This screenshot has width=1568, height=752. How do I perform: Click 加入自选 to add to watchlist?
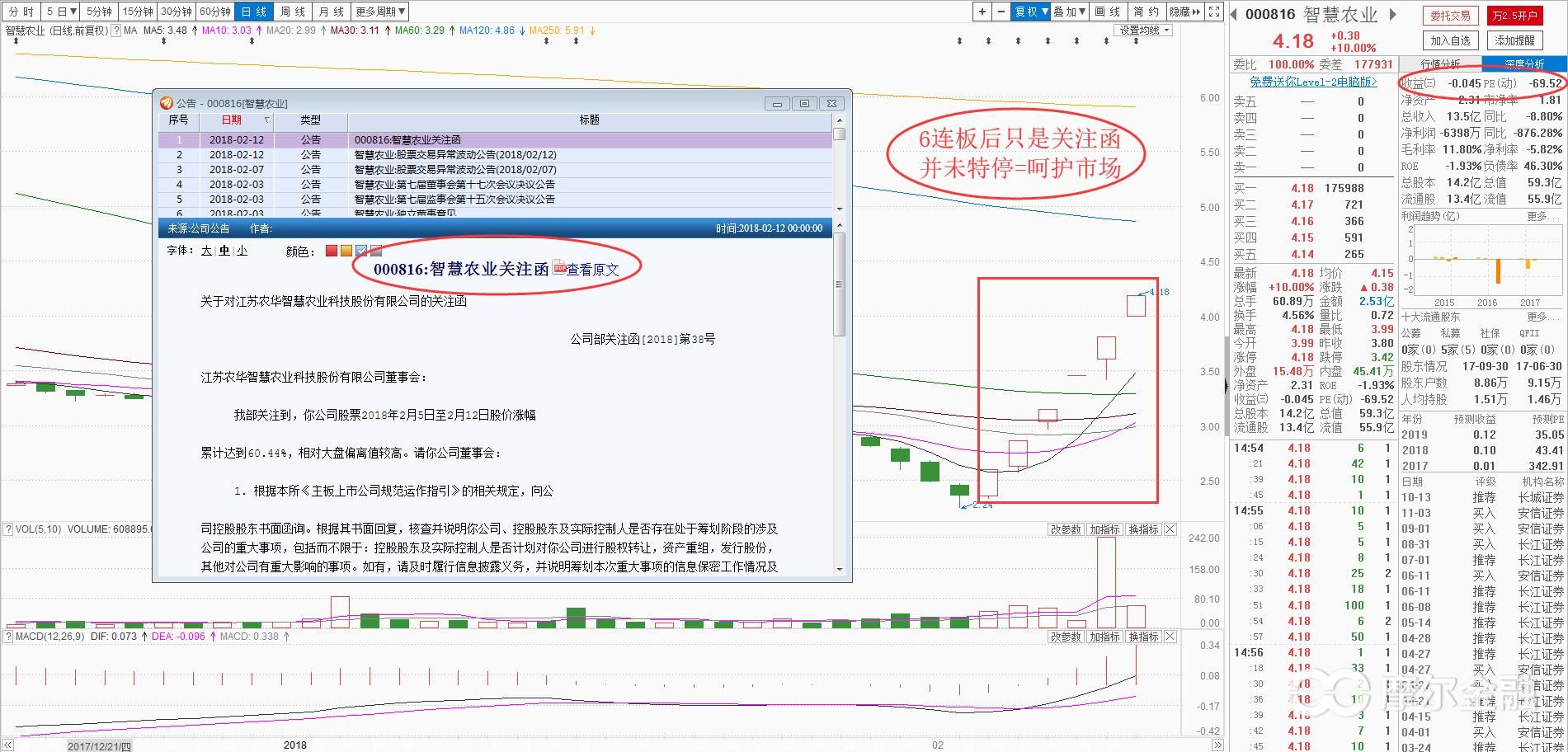tap(1450, 40)
